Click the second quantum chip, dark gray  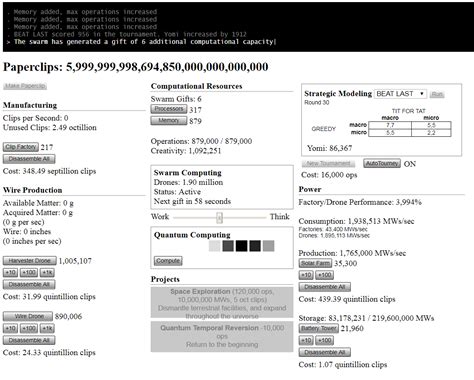tap(228, 246)
